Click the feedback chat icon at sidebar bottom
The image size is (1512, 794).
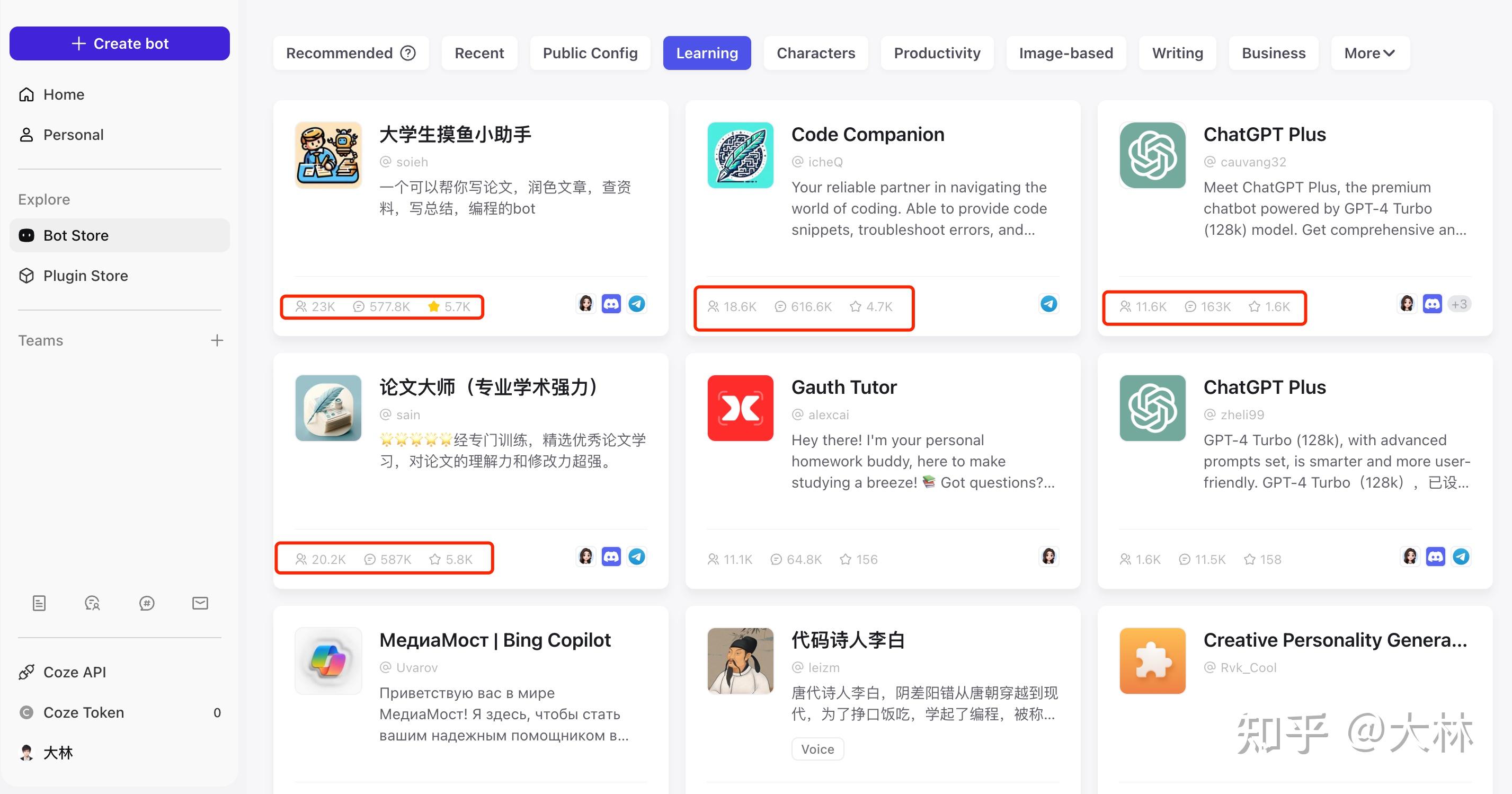pyautogui.click(x=93, y=603)
